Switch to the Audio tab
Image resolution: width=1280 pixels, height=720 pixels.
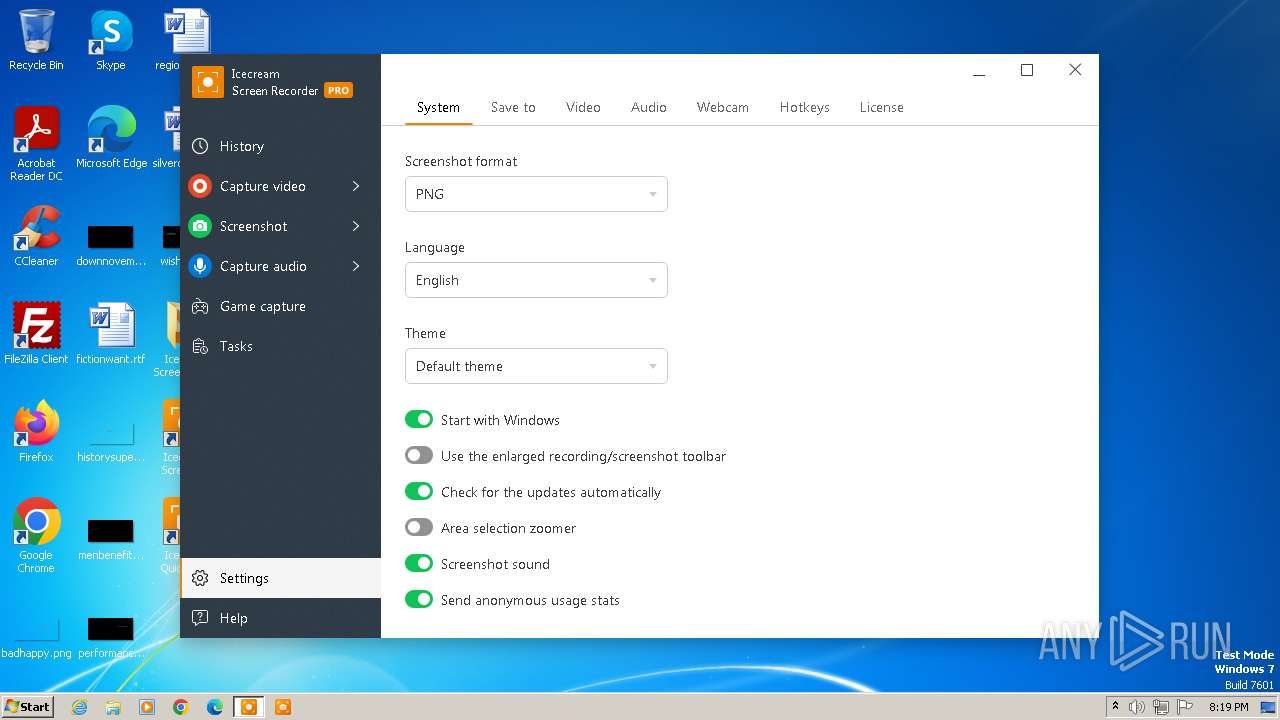click(x=649, y=107)
